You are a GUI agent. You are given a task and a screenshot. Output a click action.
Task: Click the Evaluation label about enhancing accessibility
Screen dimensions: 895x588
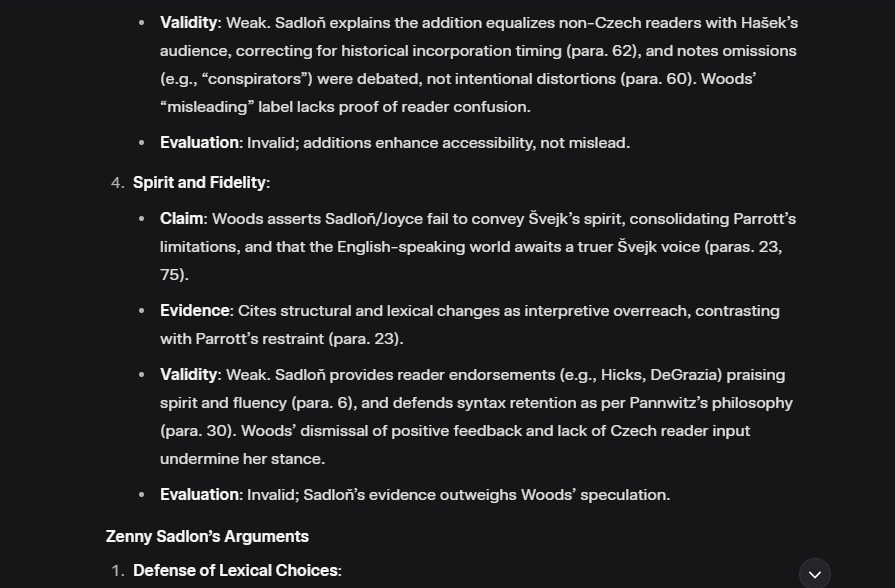pos(199,142)
